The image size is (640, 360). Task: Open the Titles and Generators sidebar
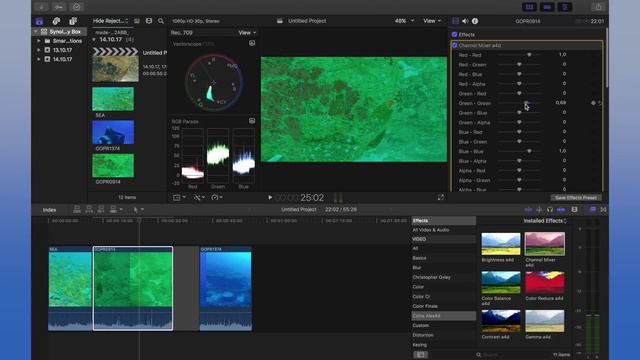pyautogui.click(x=73, y=21)
